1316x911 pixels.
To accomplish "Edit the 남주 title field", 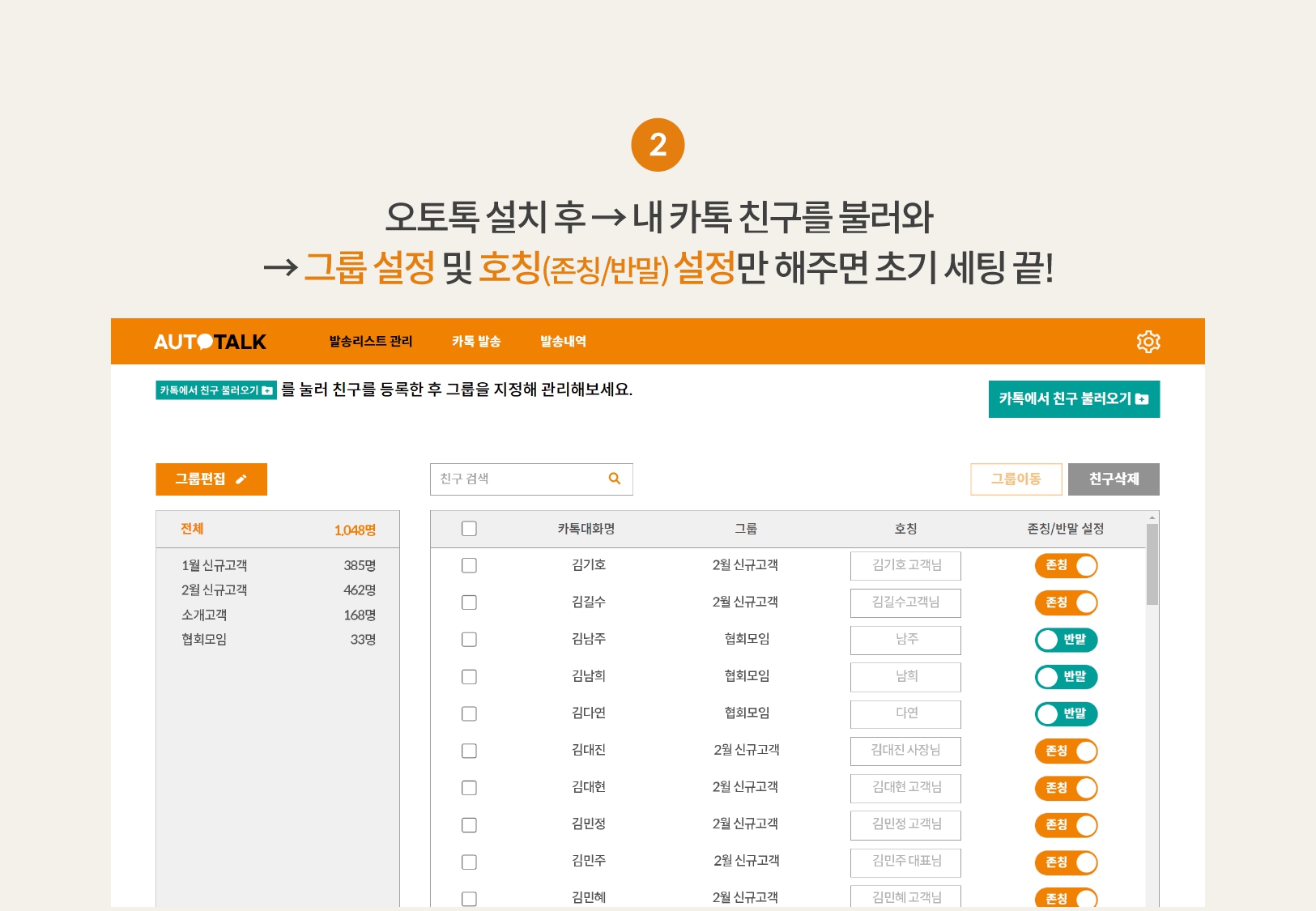I will pyautogui.click(x=905, y=641).
